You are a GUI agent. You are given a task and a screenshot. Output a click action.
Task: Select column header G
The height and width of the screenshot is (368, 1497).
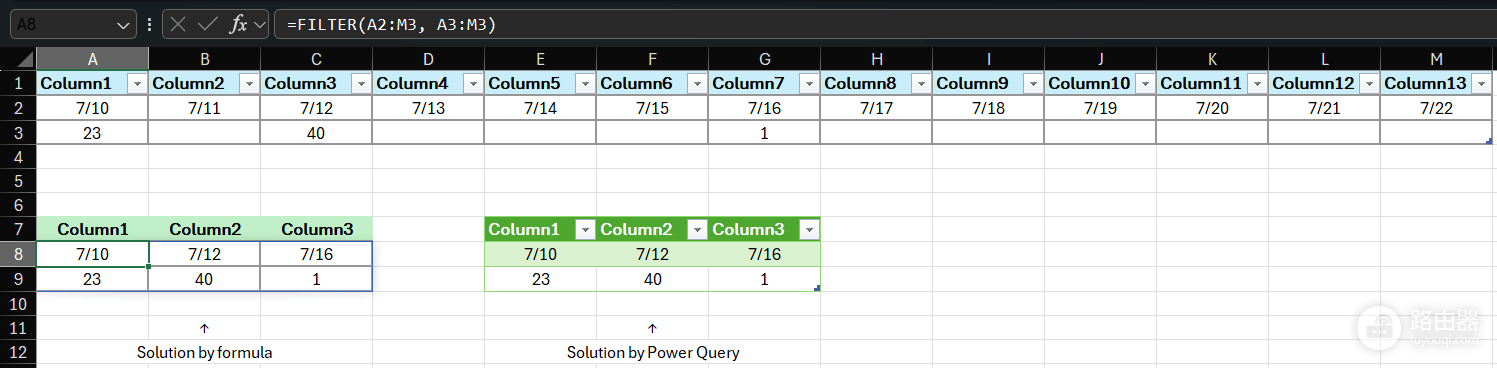pos(764,59)
